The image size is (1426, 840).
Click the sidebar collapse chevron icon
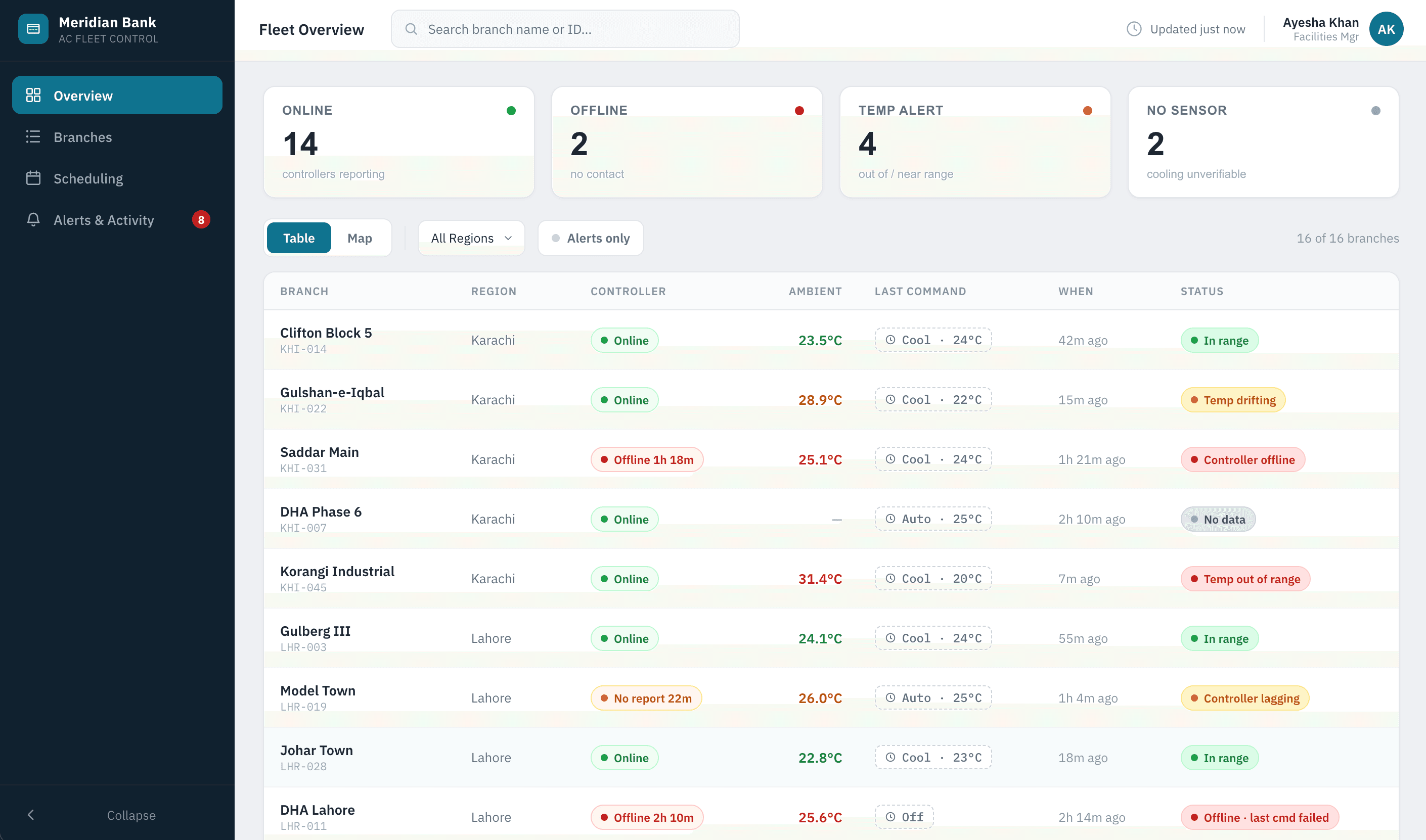click(31, 815)
